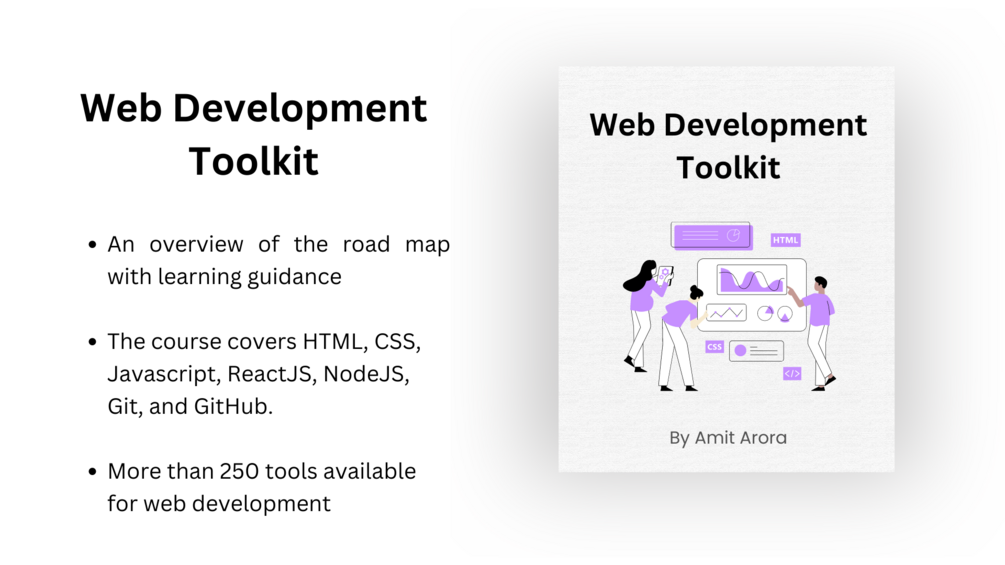Click the Git, and GitHub text line

click(x=190, y=406)
